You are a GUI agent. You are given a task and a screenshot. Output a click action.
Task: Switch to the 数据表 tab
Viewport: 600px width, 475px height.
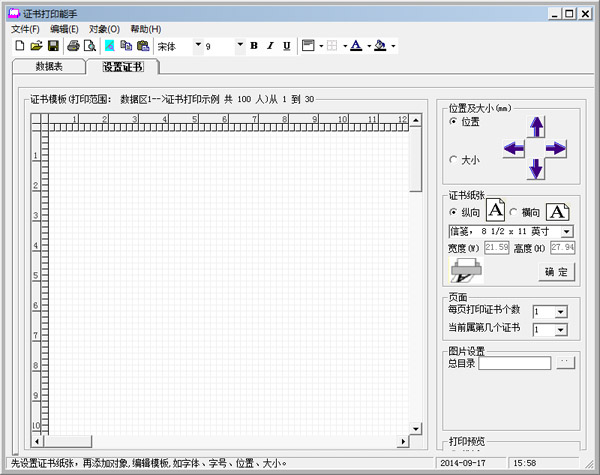pos(49,66)
